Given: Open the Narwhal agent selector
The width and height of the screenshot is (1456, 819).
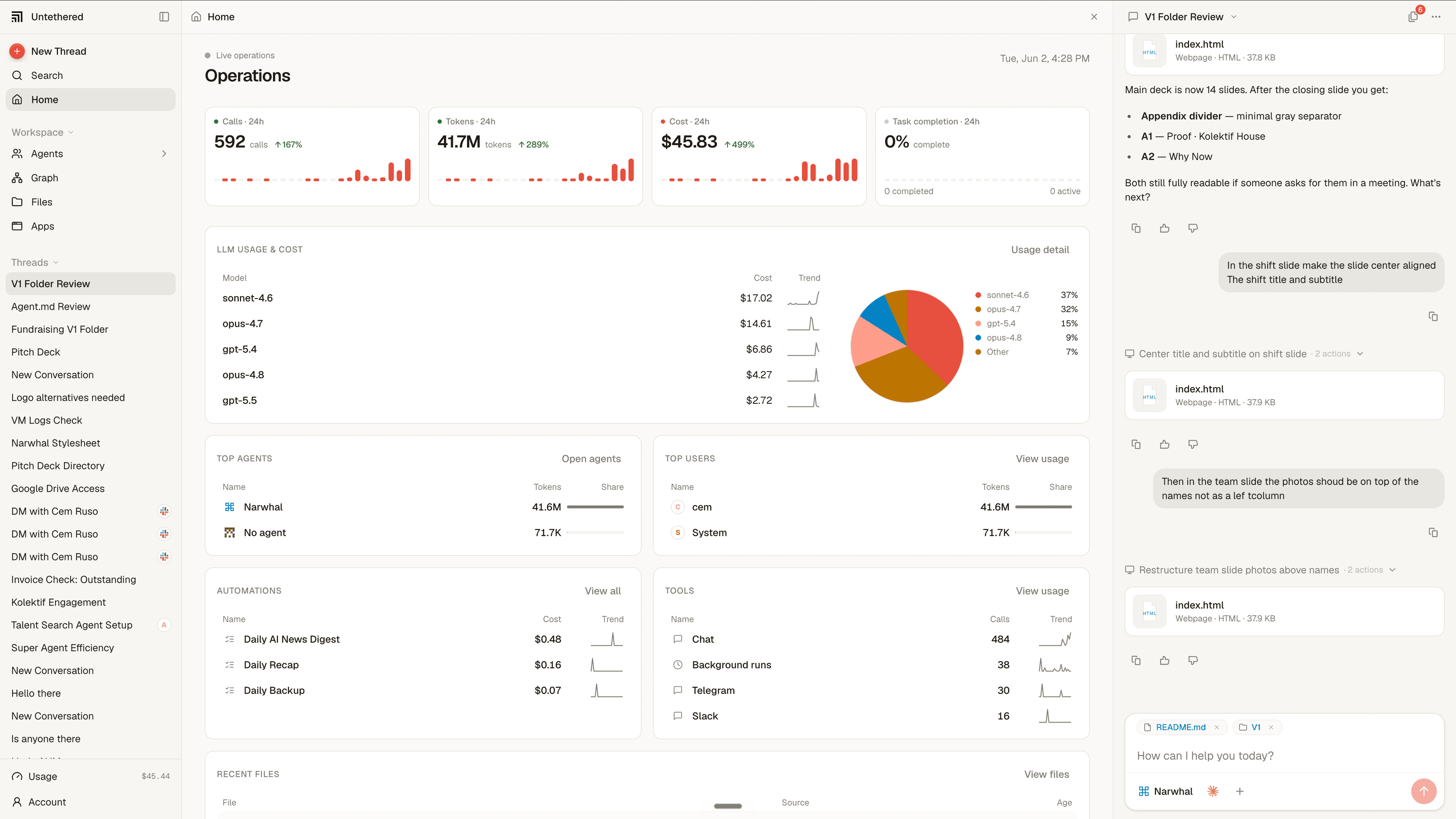Looking at the screenshot, I should tap(1165, 792).
